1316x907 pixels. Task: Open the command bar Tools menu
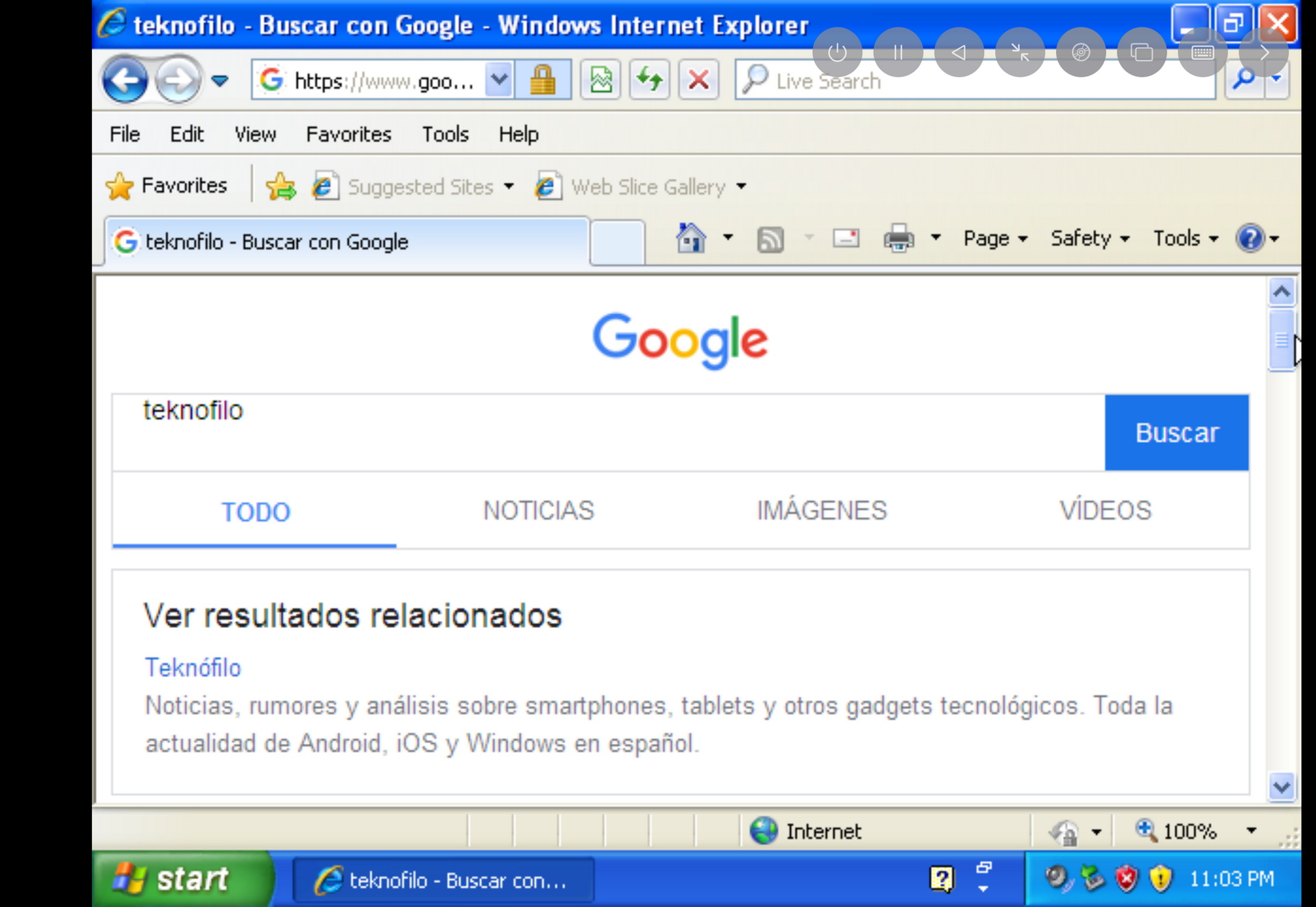1186,239
